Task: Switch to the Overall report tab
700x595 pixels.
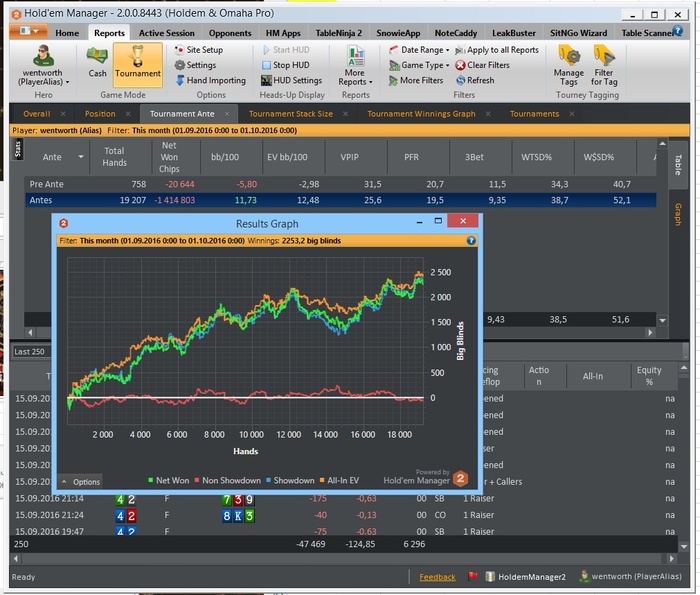Action: coord(37,114)
